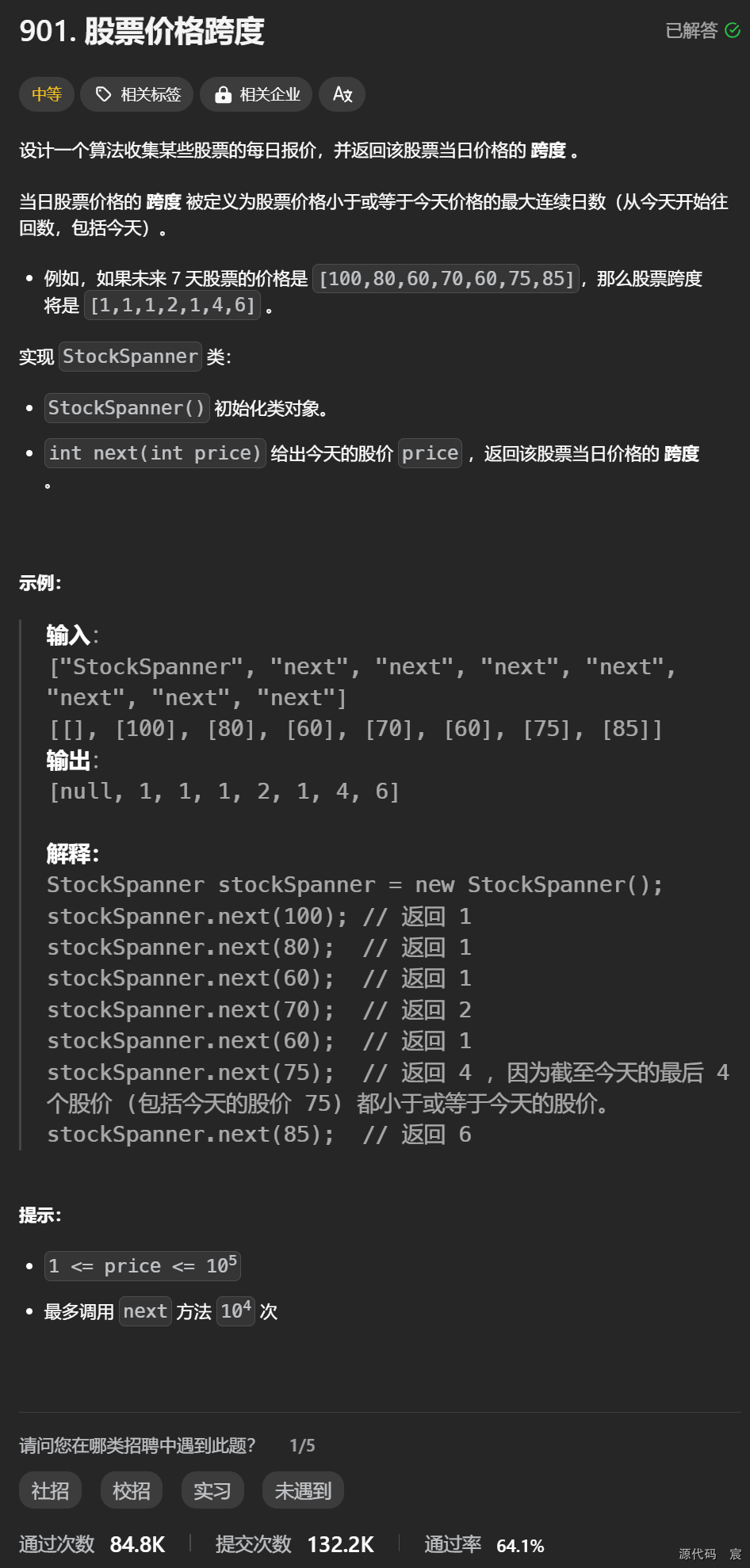Image resolution: width=750 pixels, height=1568 pixels.
Task: Expand the 相关企业 section
Action: pos(255,94)
